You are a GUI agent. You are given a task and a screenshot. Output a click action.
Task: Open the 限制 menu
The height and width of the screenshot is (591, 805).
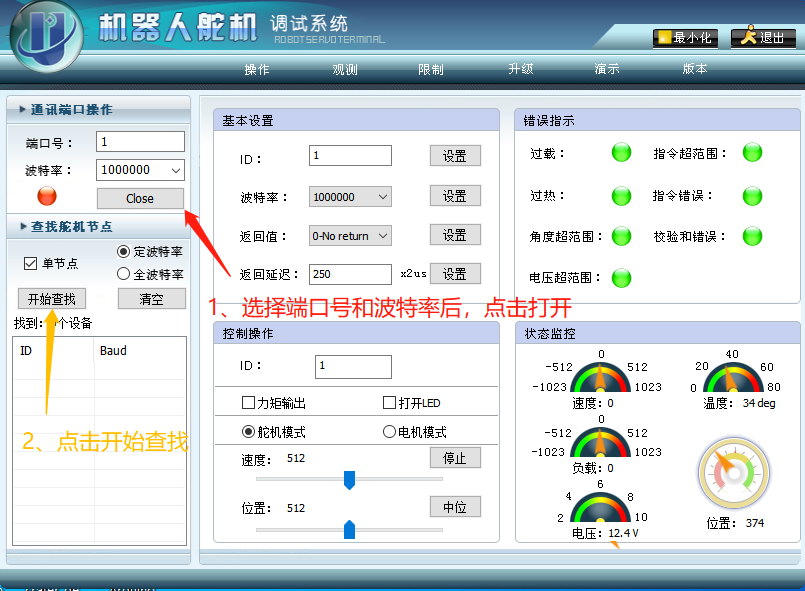[x=431, y=69]
